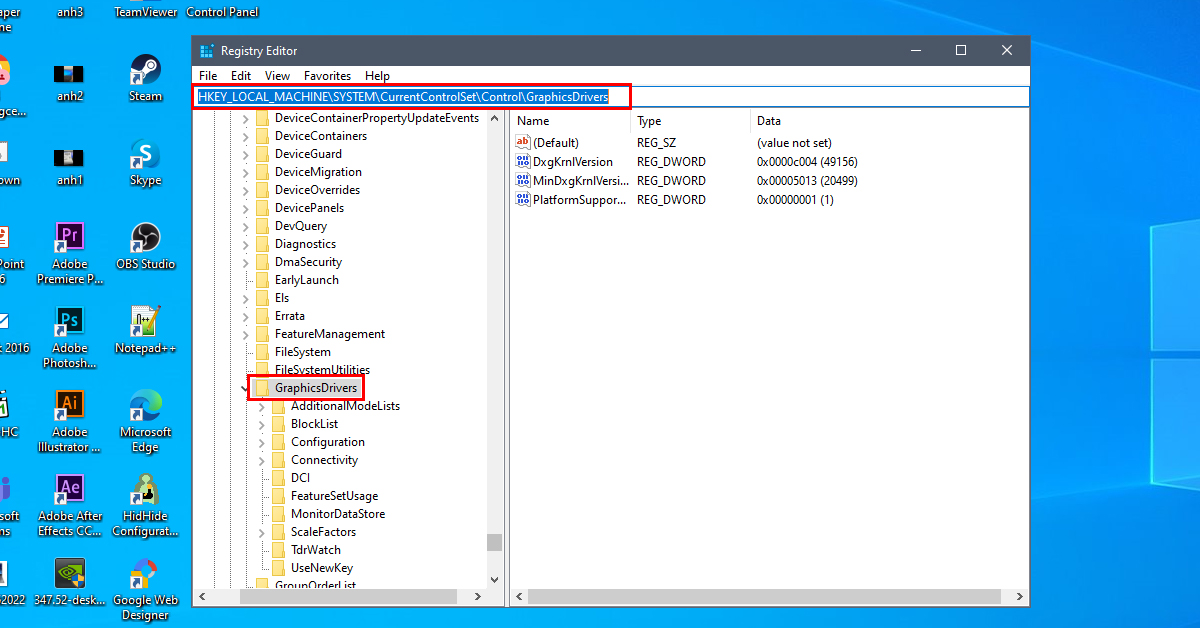Sort values by the Name column header

tap(545, 120)
